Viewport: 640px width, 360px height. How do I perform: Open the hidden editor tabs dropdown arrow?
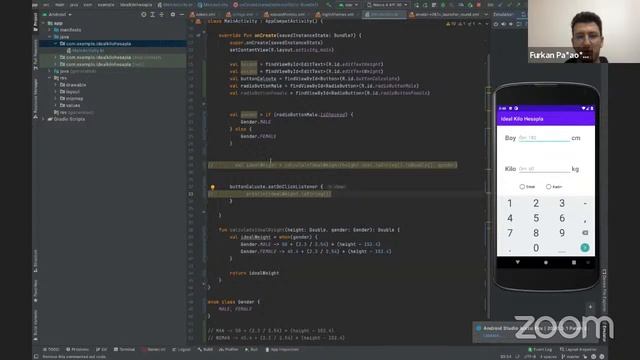tap(486, 14)
